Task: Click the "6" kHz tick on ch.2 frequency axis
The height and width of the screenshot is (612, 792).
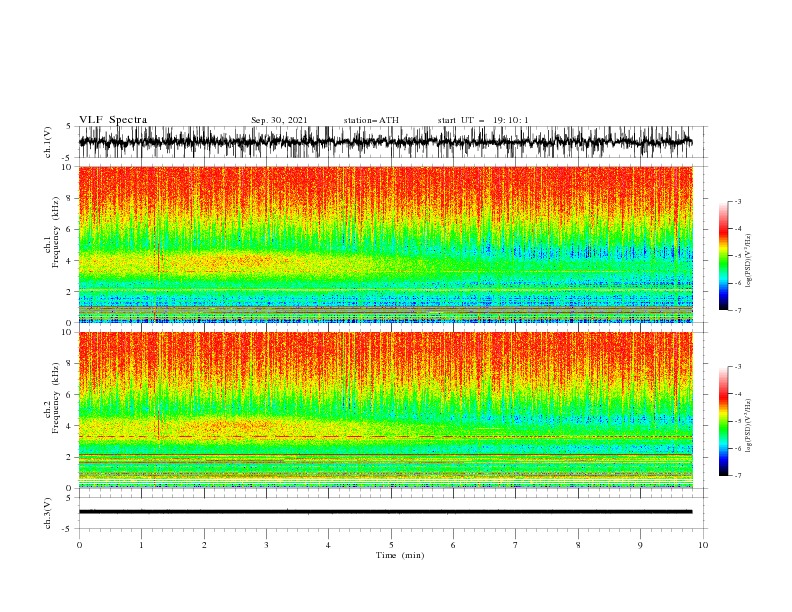Action: 70,394
